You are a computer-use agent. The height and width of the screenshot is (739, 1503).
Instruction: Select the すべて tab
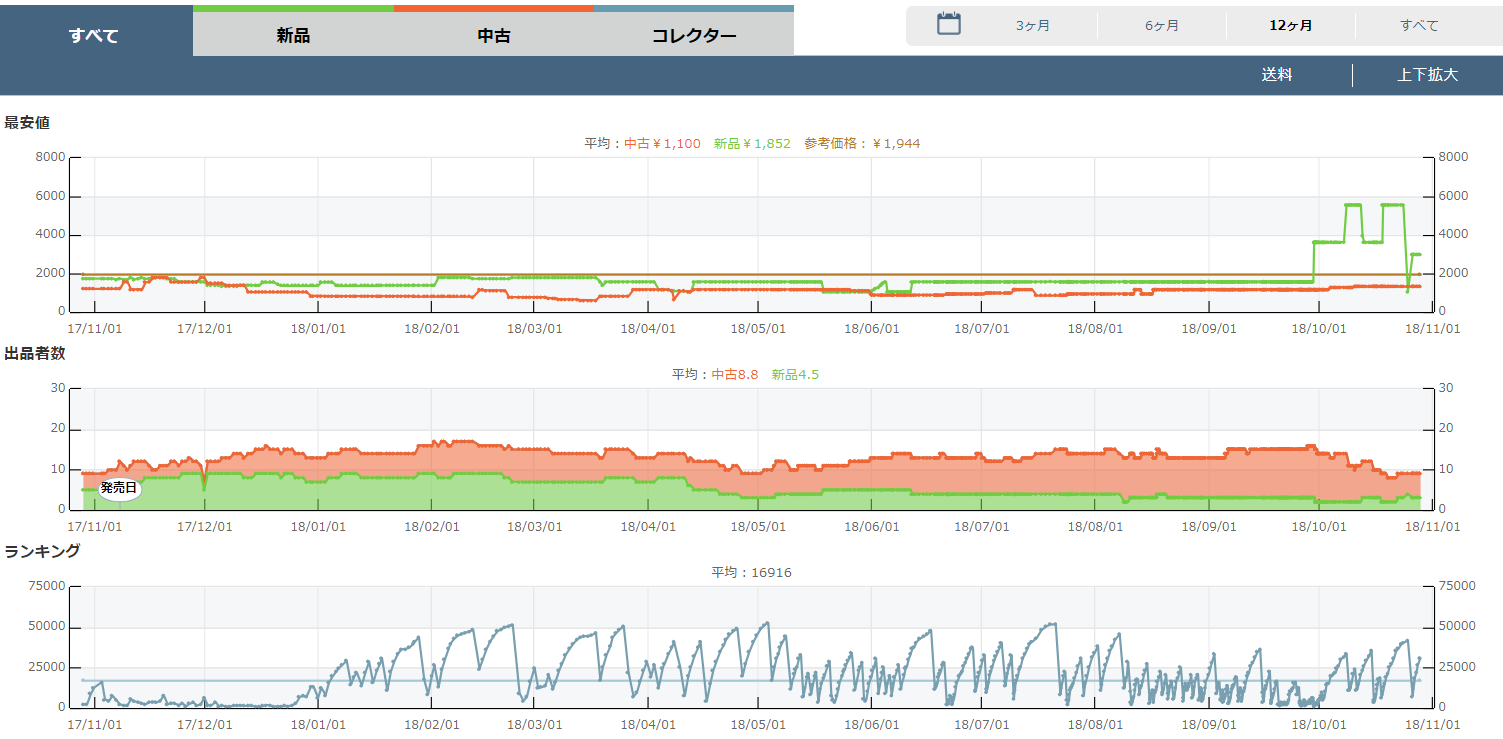coord(95,36)
